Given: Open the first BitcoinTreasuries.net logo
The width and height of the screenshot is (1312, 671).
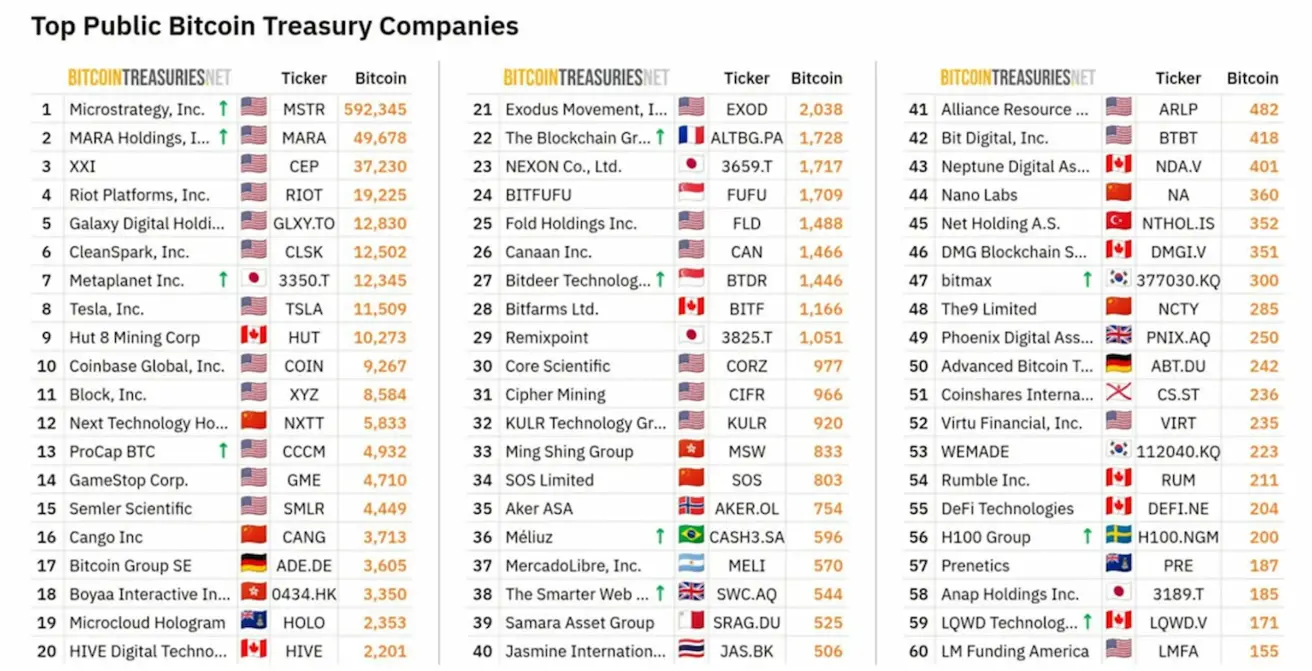Looking at the screenshot, I should (149, 78).
